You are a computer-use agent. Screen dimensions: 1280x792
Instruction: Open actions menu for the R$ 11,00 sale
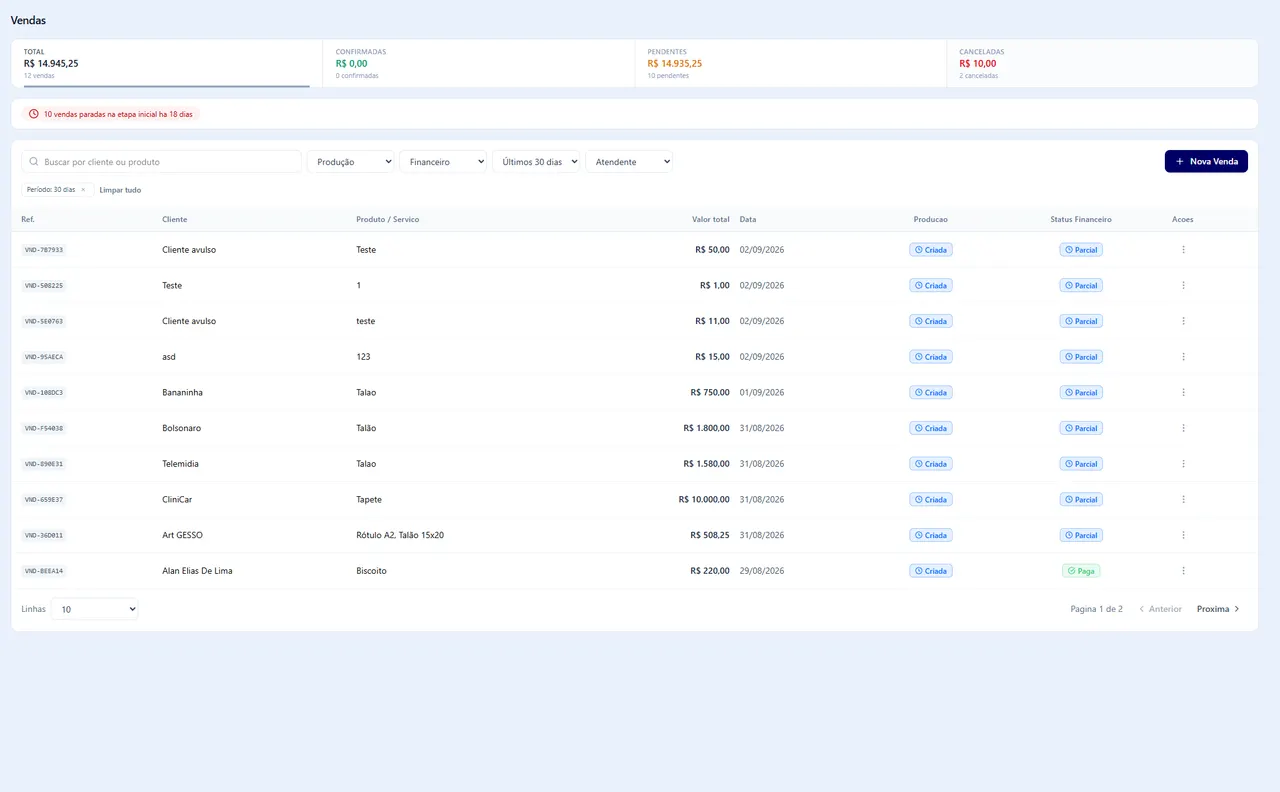(1183, 321)
